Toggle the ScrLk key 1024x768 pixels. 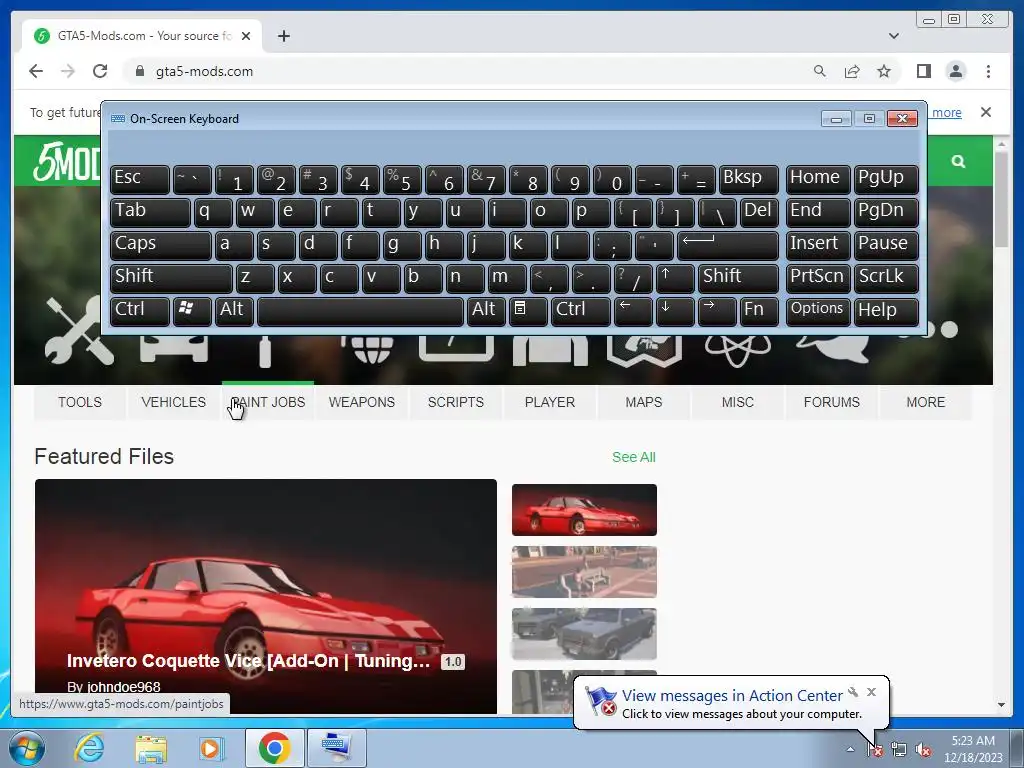[x=886, y=278]
